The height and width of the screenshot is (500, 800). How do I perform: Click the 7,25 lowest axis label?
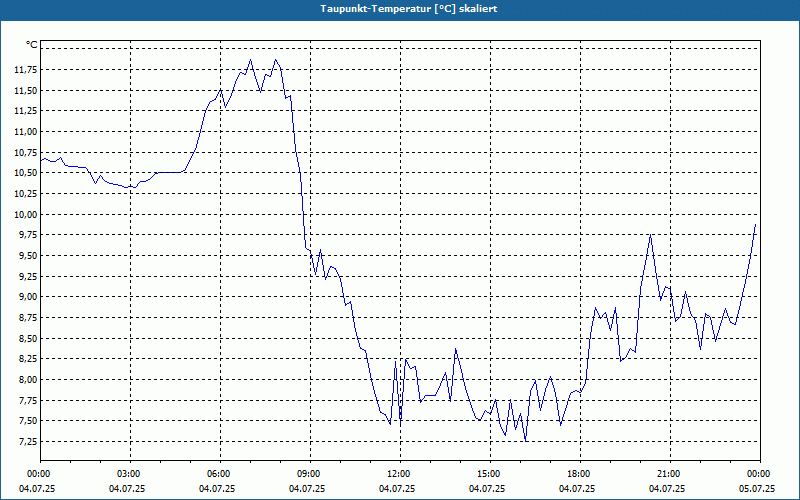(28, 442)
